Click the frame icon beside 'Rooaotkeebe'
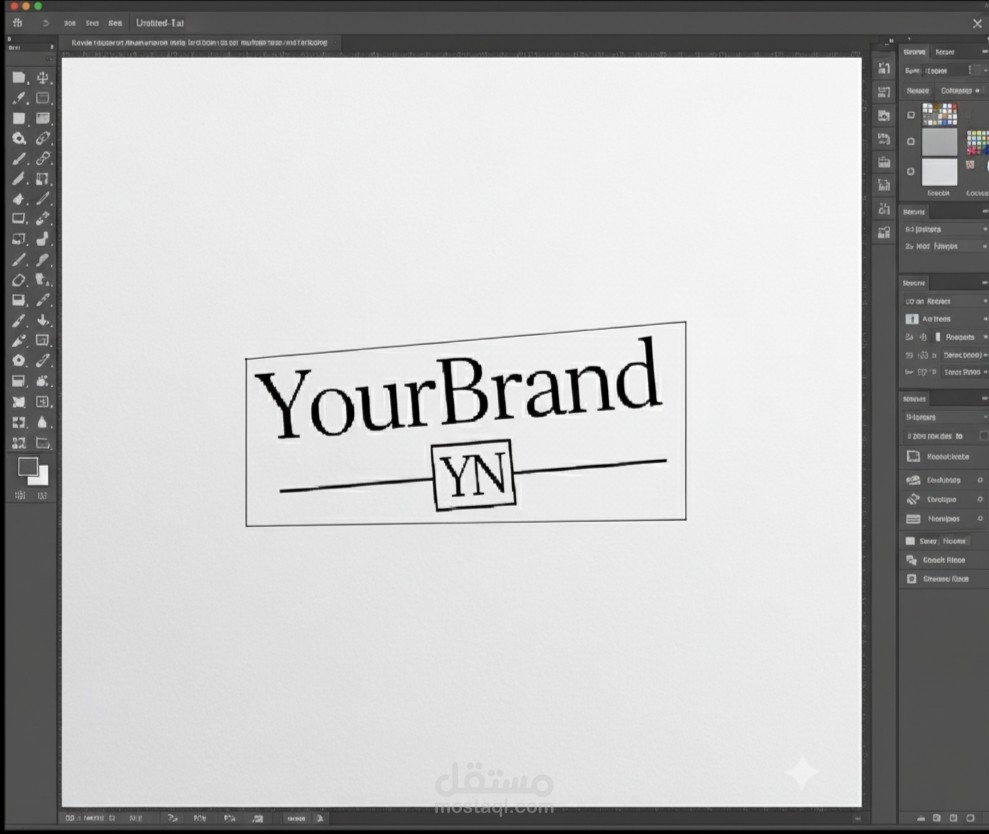Image resolution: width=989 pixels, height=834 pixels. pos(913,456)
